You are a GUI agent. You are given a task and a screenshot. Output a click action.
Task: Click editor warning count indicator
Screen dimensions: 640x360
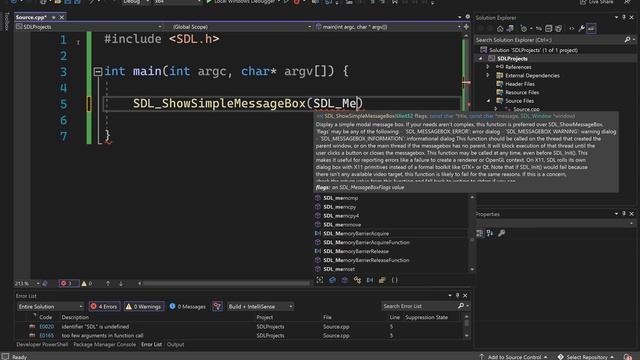[x=87, y=283]
